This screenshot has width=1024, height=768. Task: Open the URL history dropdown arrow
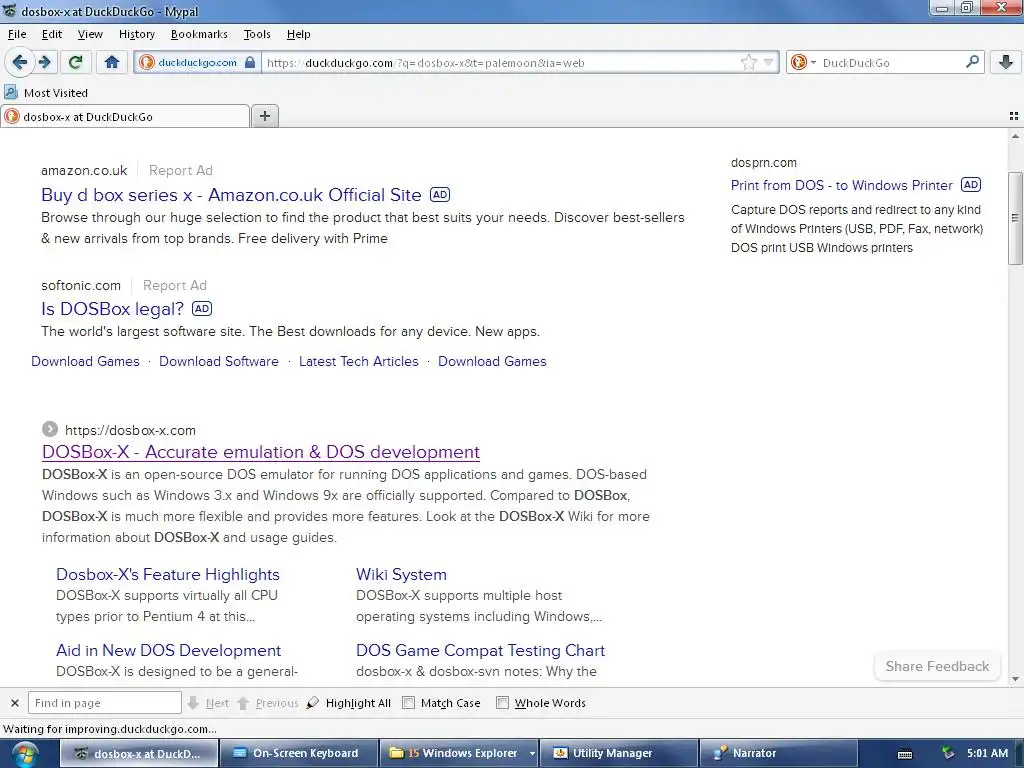tap(769, 63)
